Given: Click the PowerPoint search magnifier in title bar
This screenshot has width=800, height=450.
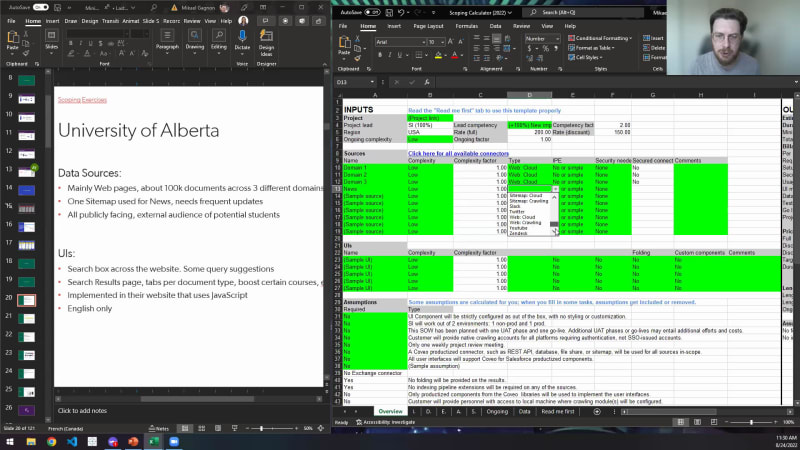Looking at the screenshot, I should coord(153,8).
